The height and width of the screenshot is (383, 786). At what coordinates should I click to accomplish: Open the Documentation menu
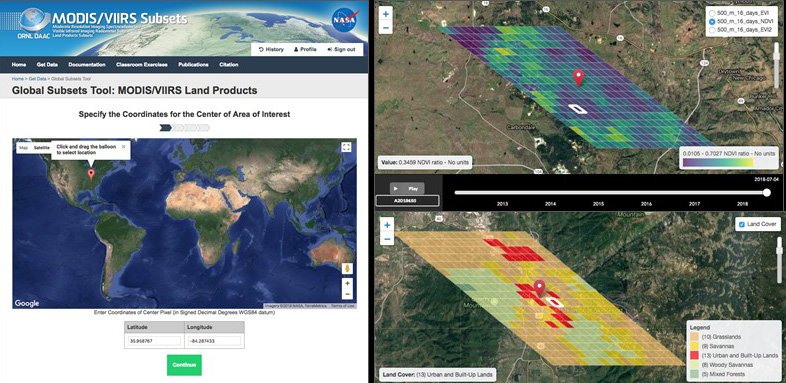(87, 65)
